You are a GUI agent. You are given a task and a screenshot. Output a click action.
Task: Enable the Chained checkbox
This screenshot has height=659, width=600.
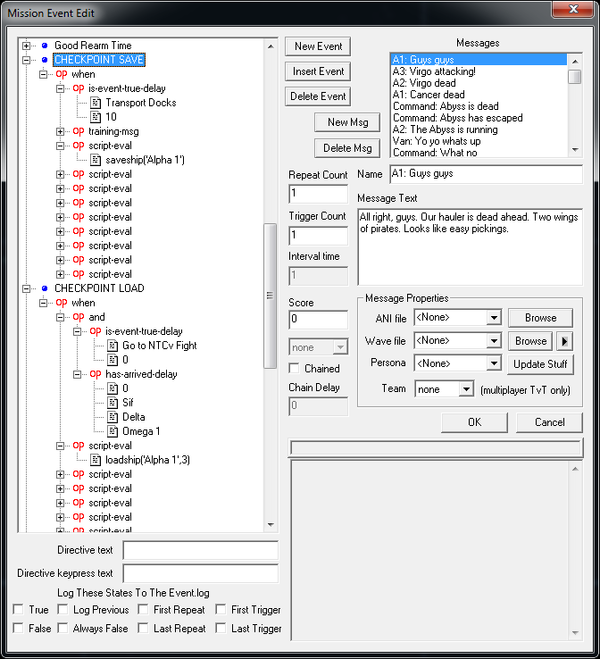(x=294, y=369)
